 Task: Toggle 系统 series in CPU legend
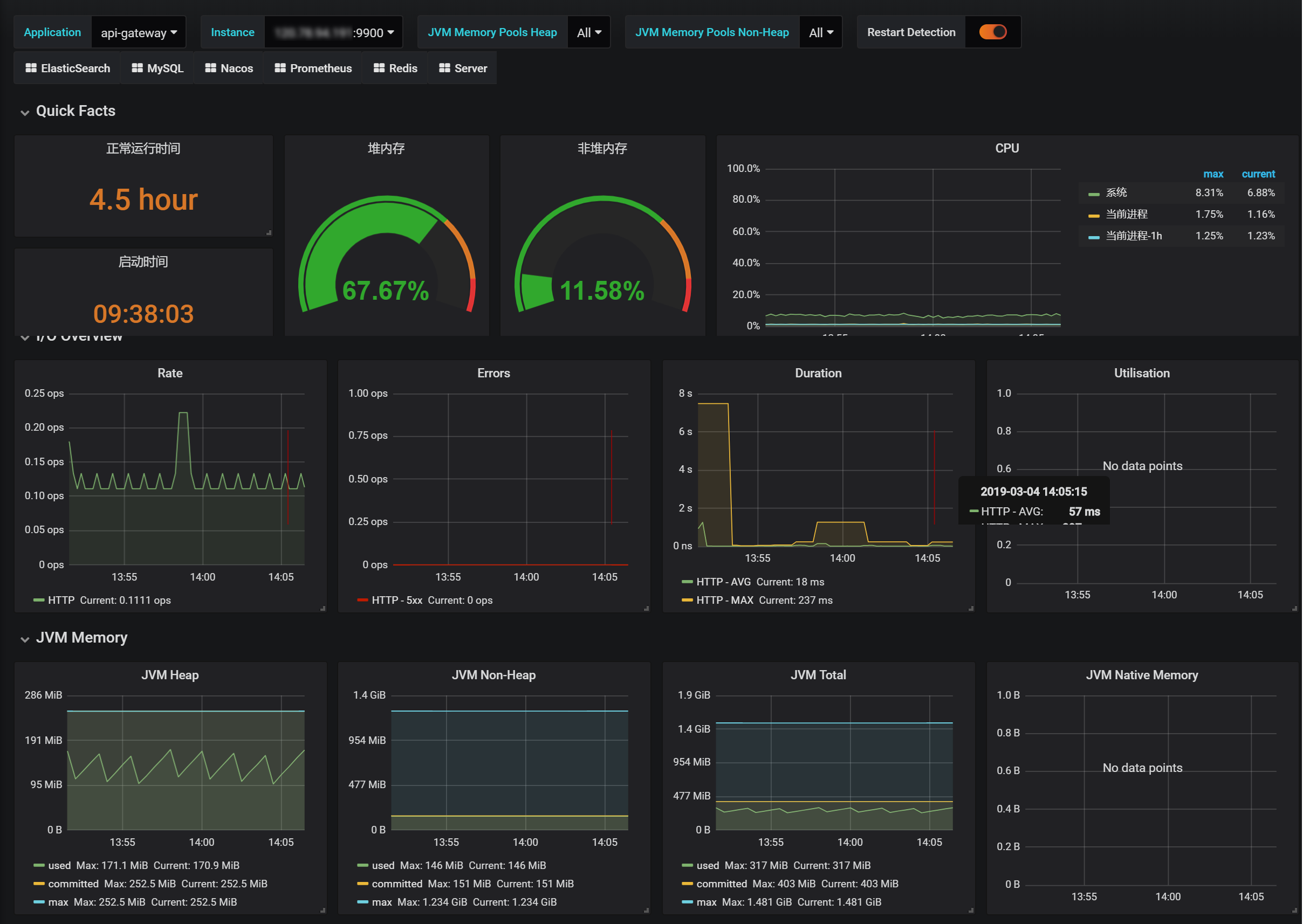point(1116,193)
